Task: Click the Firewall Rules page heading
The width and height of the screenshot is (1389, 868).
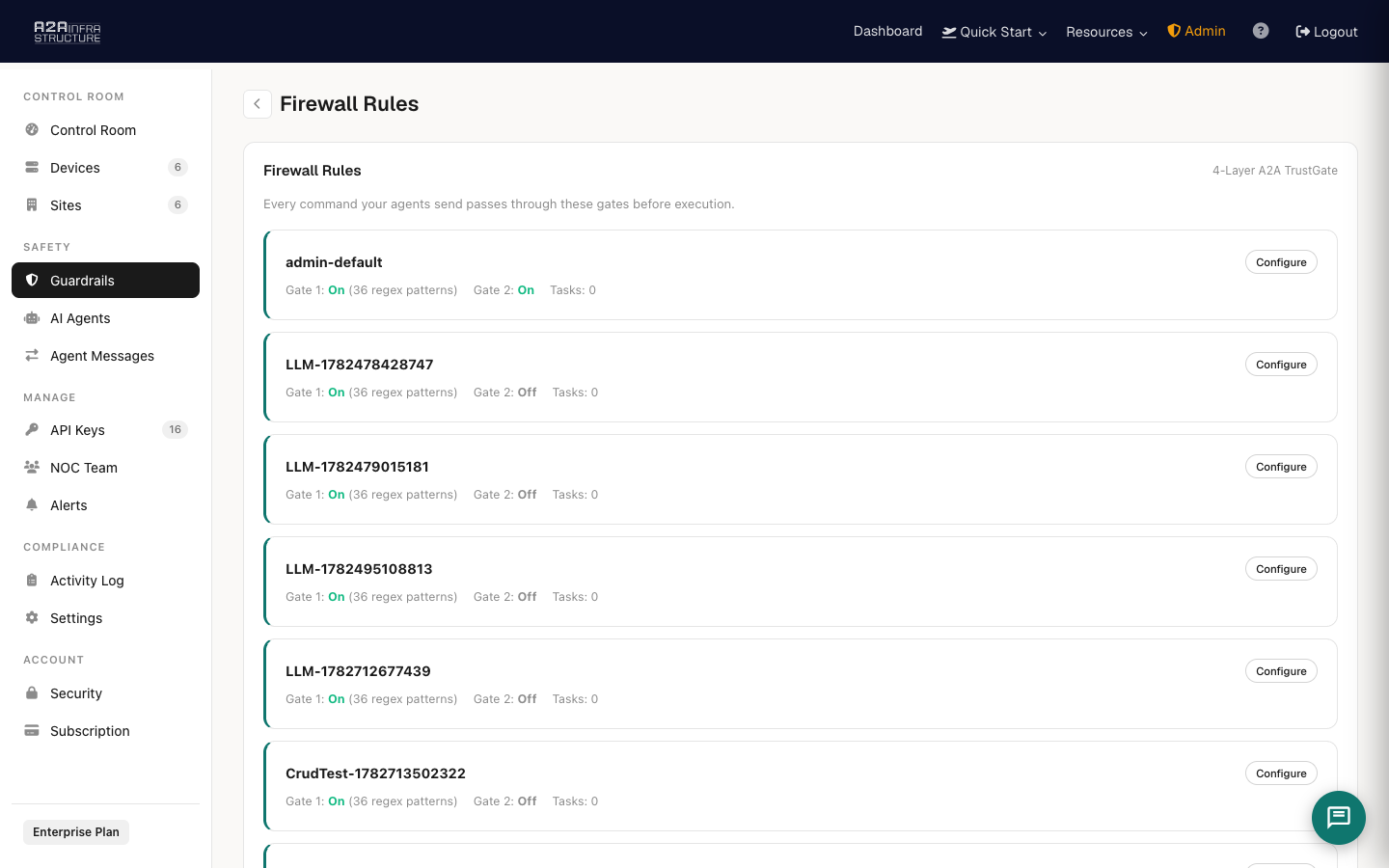Action: [x=349, y=104]
